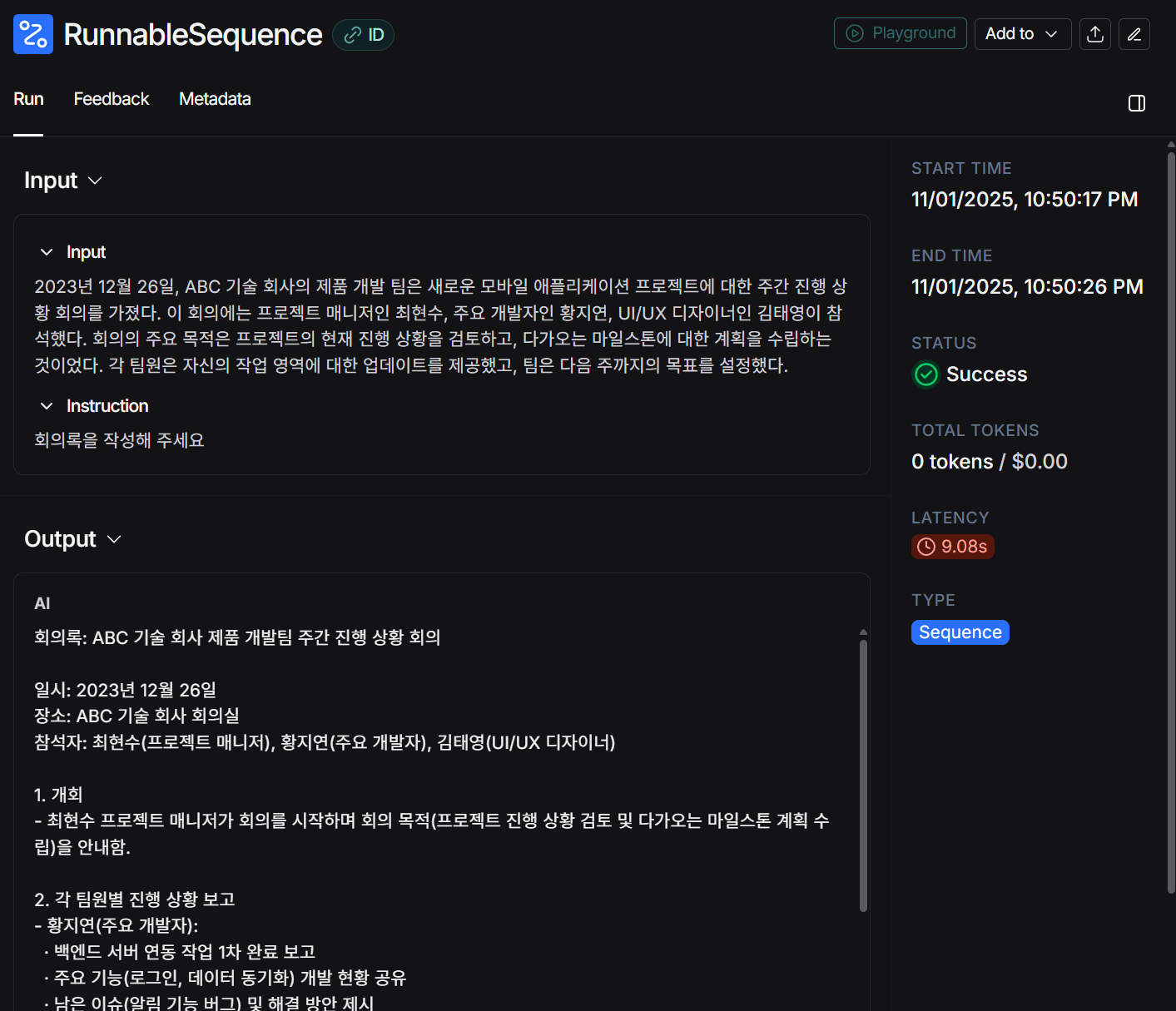Open the Add to dropdown
This screenshot has width=1176, height=1011.
[1023, 34]
